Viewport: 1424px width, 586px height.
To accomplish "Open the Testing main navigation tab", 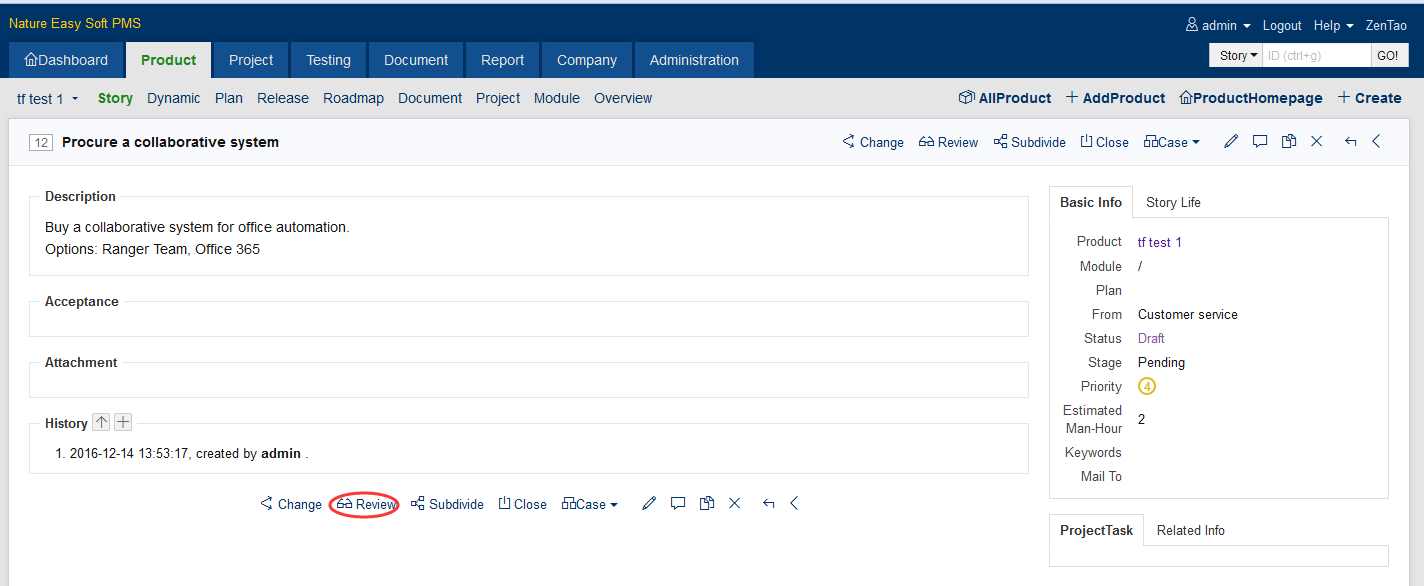I will (x=328, y=60).
